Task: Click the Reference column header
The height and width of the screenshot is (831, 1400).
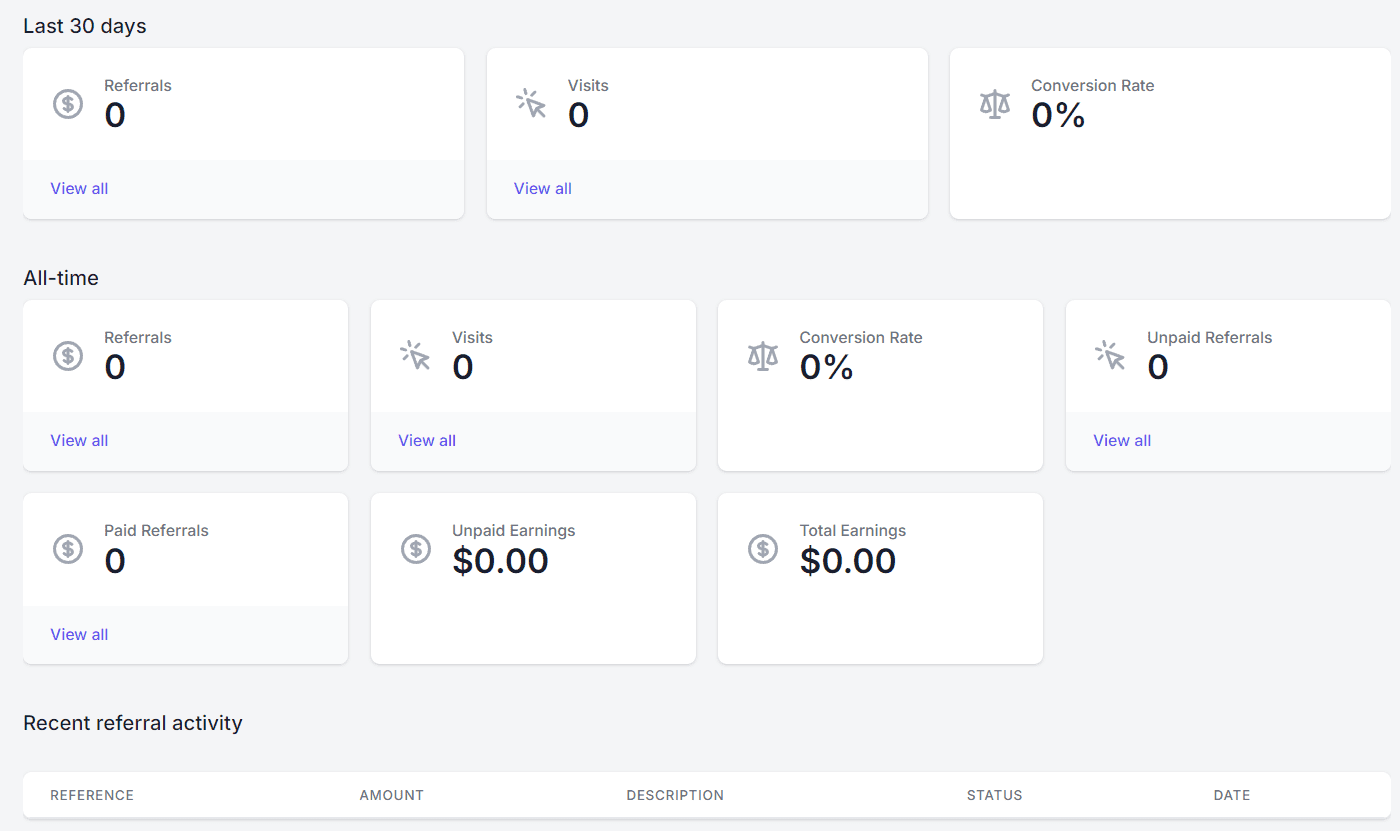Action: pos(92,796)
